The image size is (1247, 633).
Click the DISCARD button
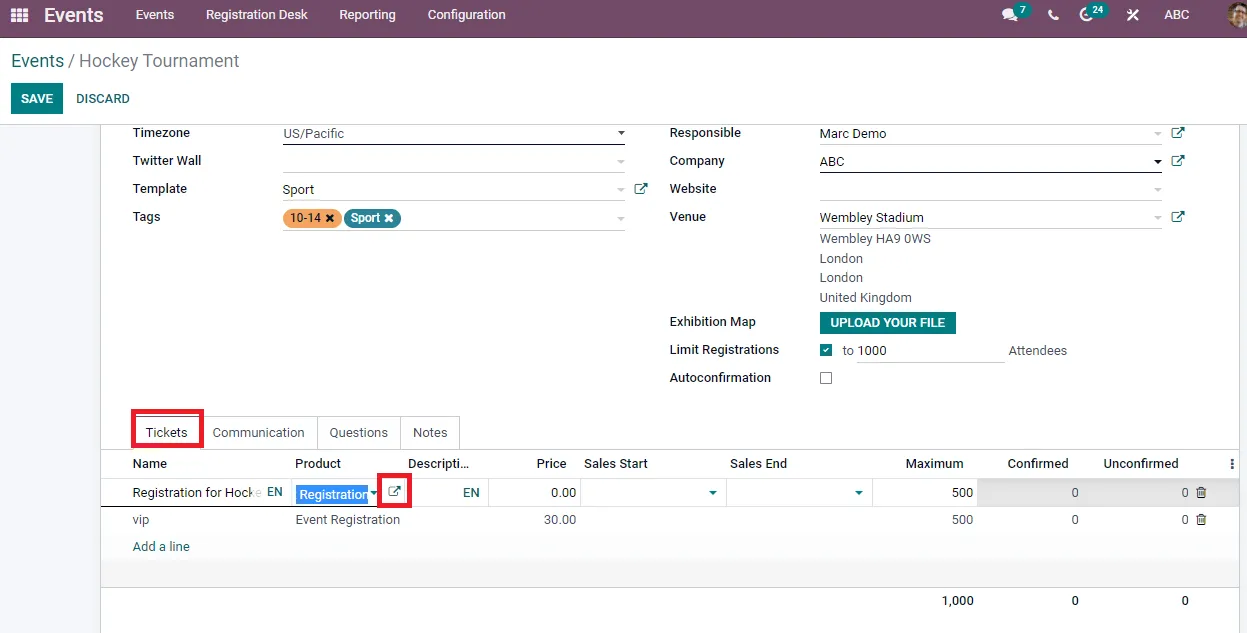click(103, 98)
